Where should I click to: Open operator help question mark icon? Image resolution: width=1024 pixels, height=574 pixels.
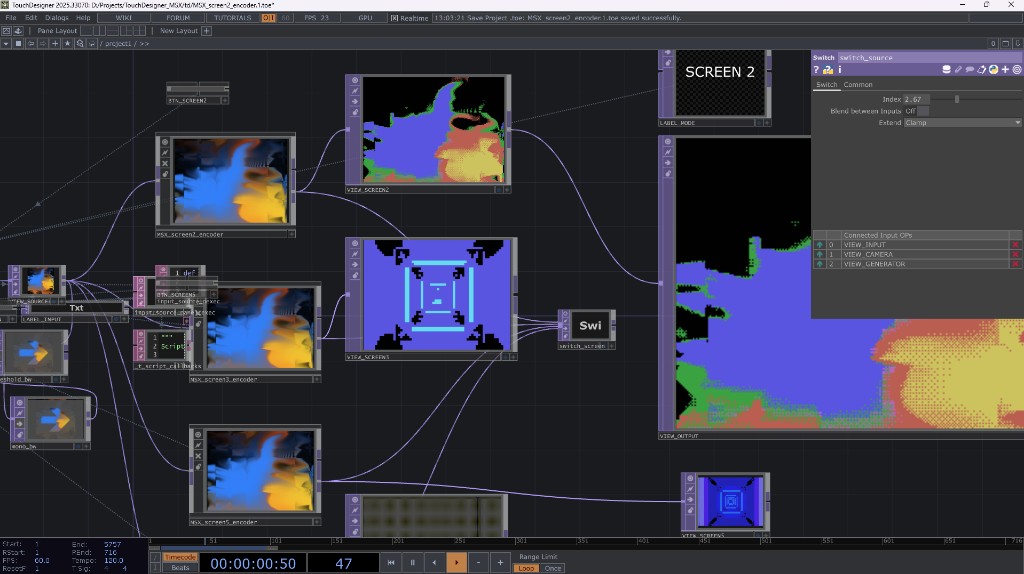pyautogui.click(x=816, y=70)
